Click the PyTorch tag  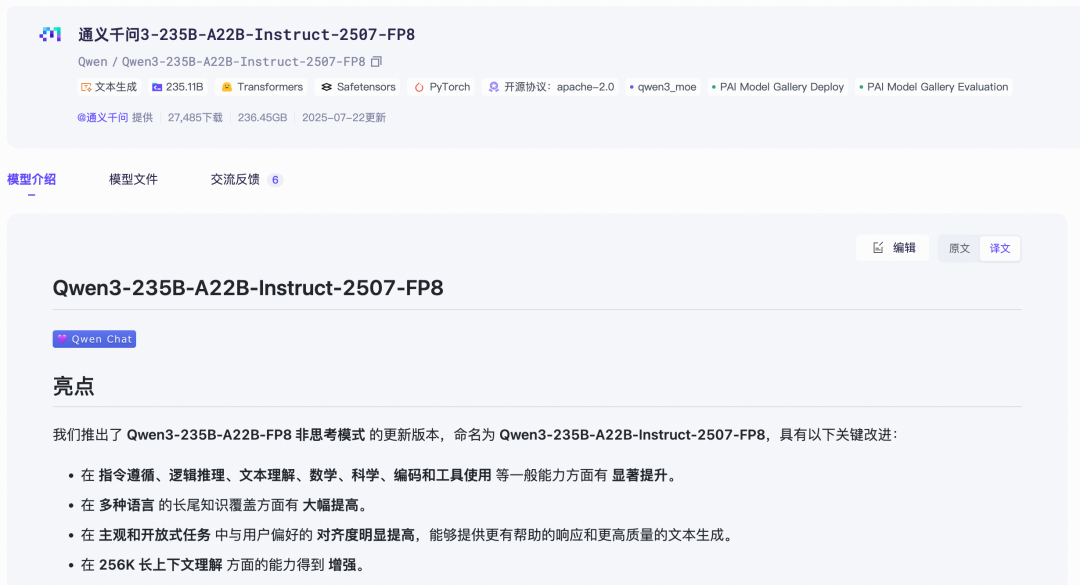442,87
